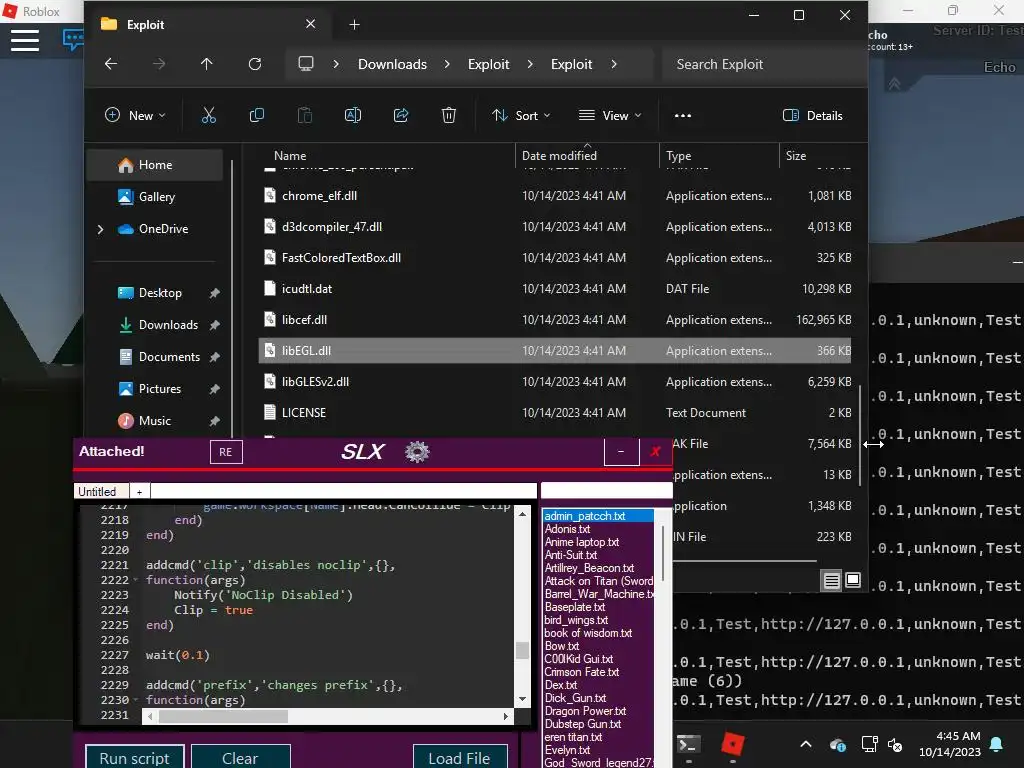Click Run script button
The height and width of the screenshot is (768, 1024).
point(135,758)
